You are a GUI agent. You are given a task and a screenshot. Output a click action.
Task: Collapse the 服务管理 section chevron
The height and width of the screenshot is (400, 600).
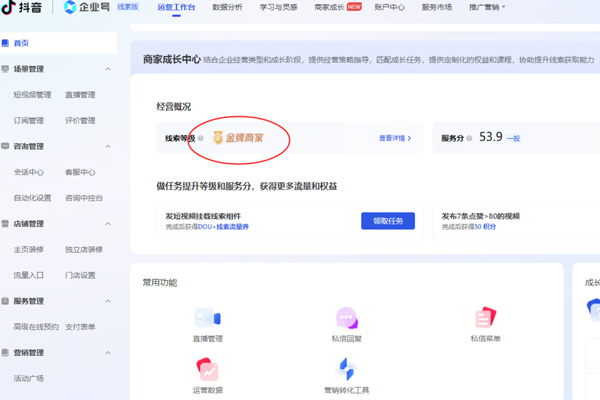[x=108, y=301]
